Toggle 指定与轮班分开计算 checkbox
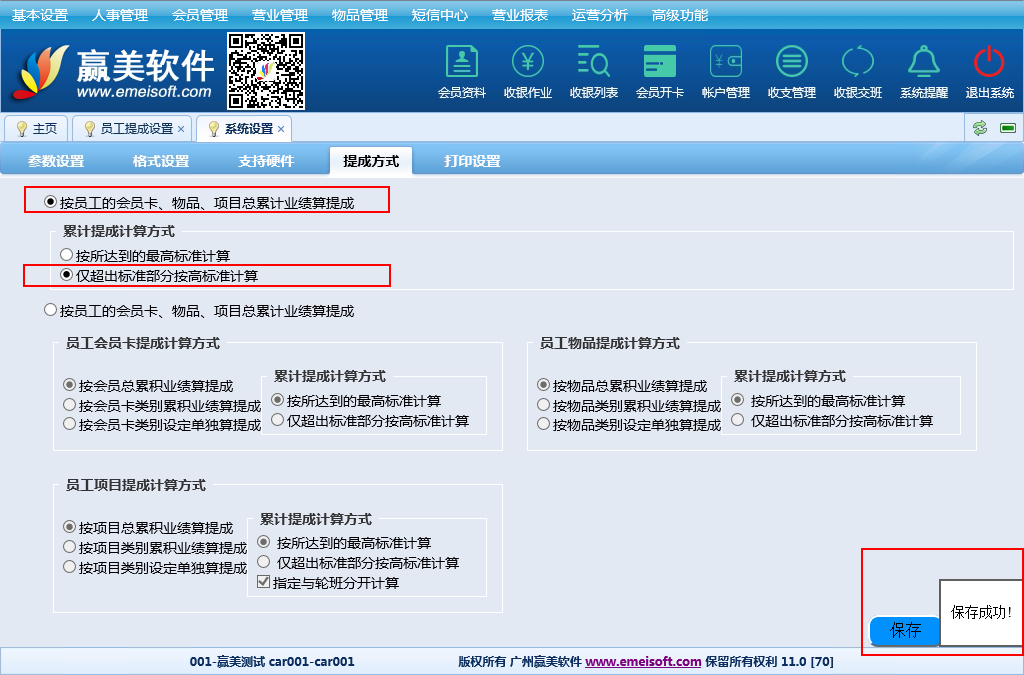This screenshot has height=675, width=1024. (x=264, y=582)
